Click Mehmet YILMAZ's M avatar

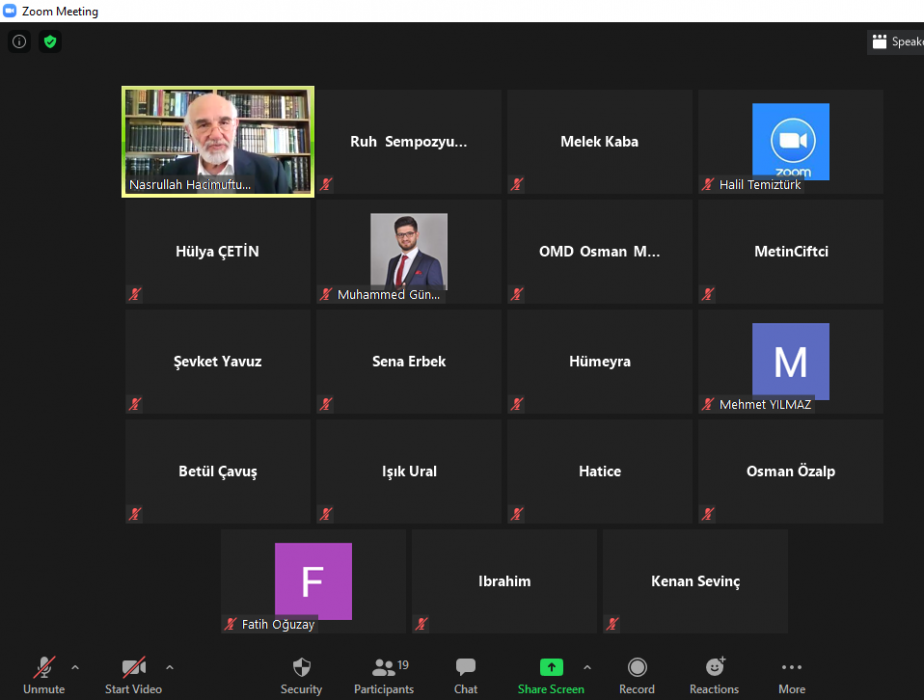(791, 361)
